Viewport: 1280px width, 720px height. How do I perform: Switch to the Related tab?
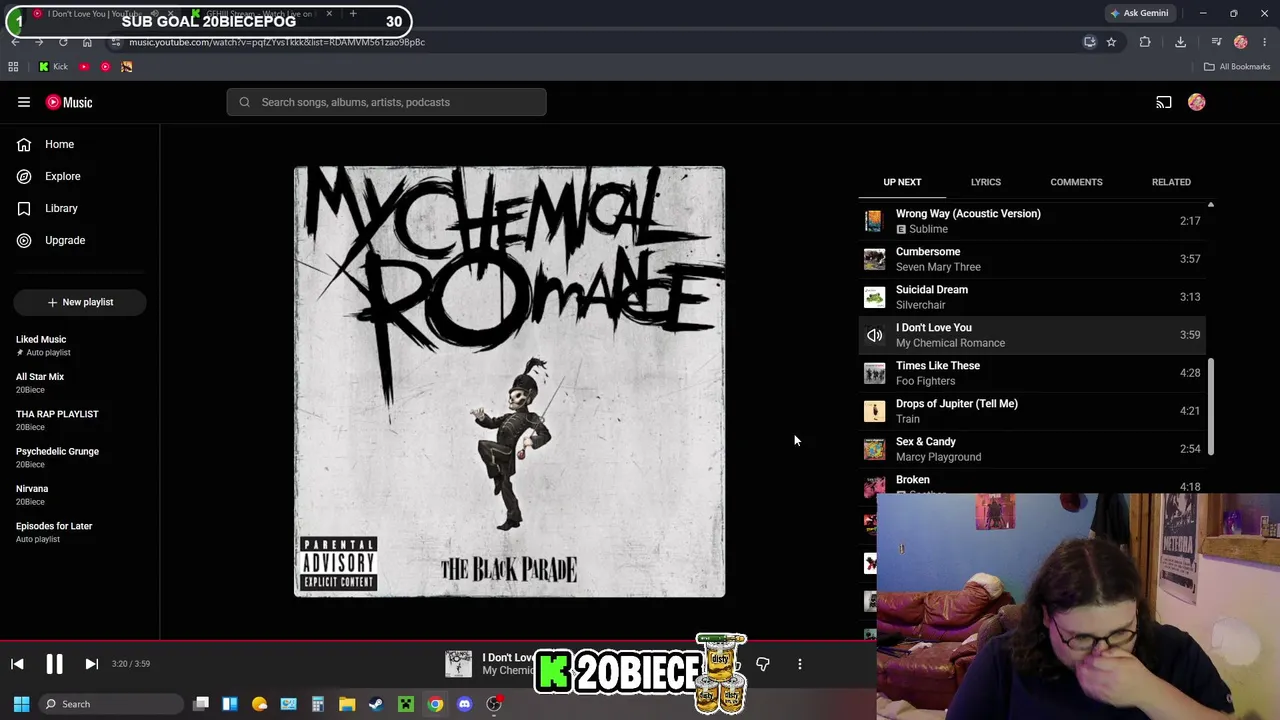(x=1171, y=182)
